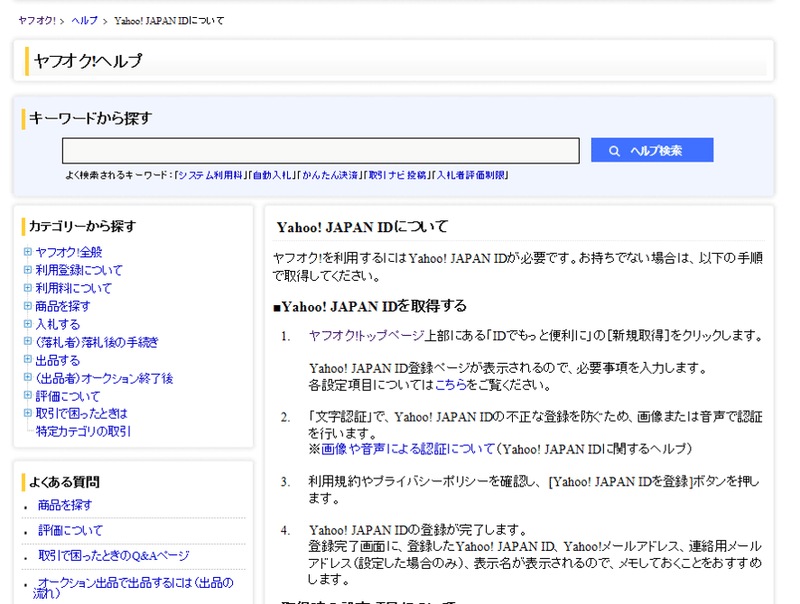Image resolution: width=800 pixels, height=604 pixels.
Task: Select keyword link 取引ナビ 投稿
Action: coord(397,175)
